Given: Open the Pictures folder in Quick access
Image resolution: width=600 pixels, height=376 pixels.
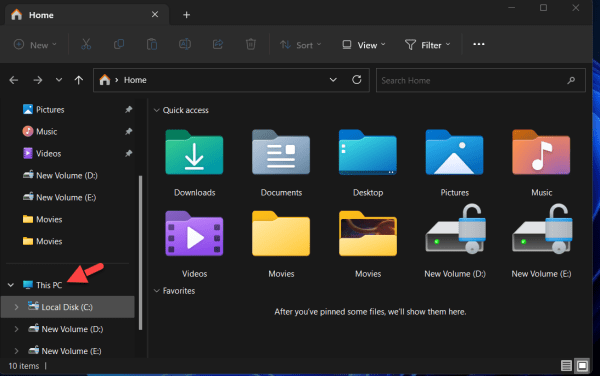Looking at the screenshot, I should click(454, 152).
